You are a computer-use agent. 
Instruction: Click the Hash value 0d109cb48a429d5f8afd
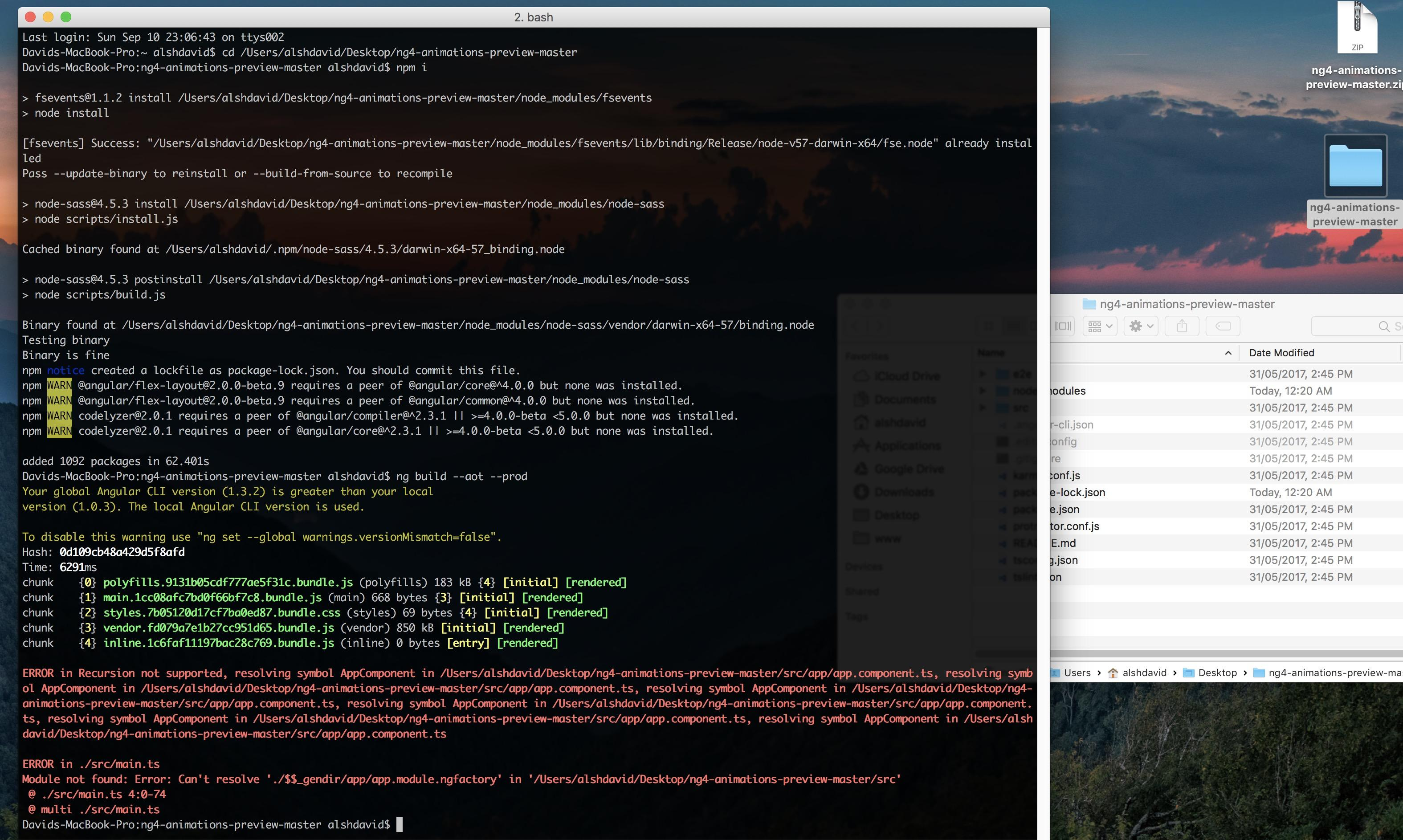(x=122, y=552)
